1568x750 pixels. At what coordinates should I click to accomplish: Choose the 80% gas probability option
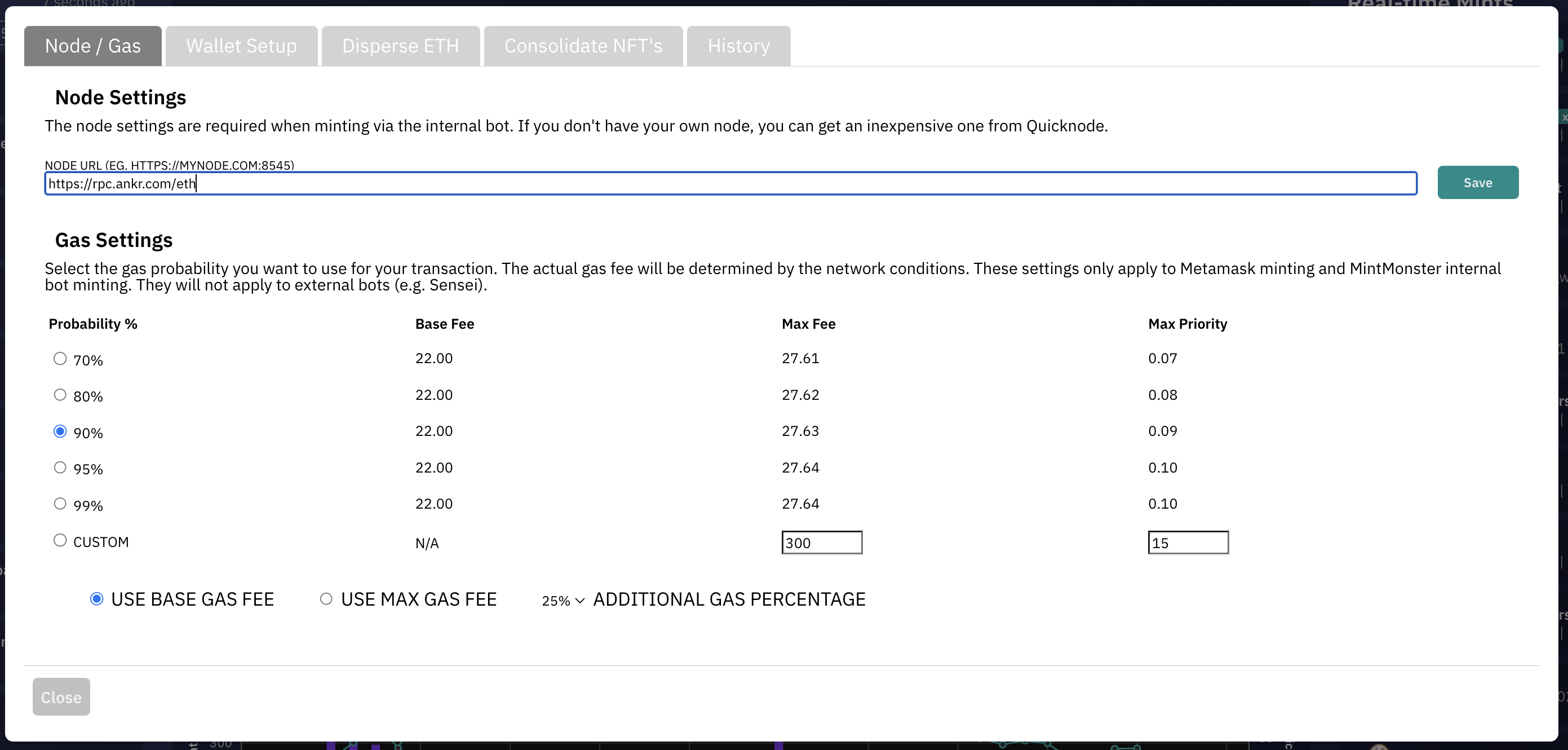60,395
